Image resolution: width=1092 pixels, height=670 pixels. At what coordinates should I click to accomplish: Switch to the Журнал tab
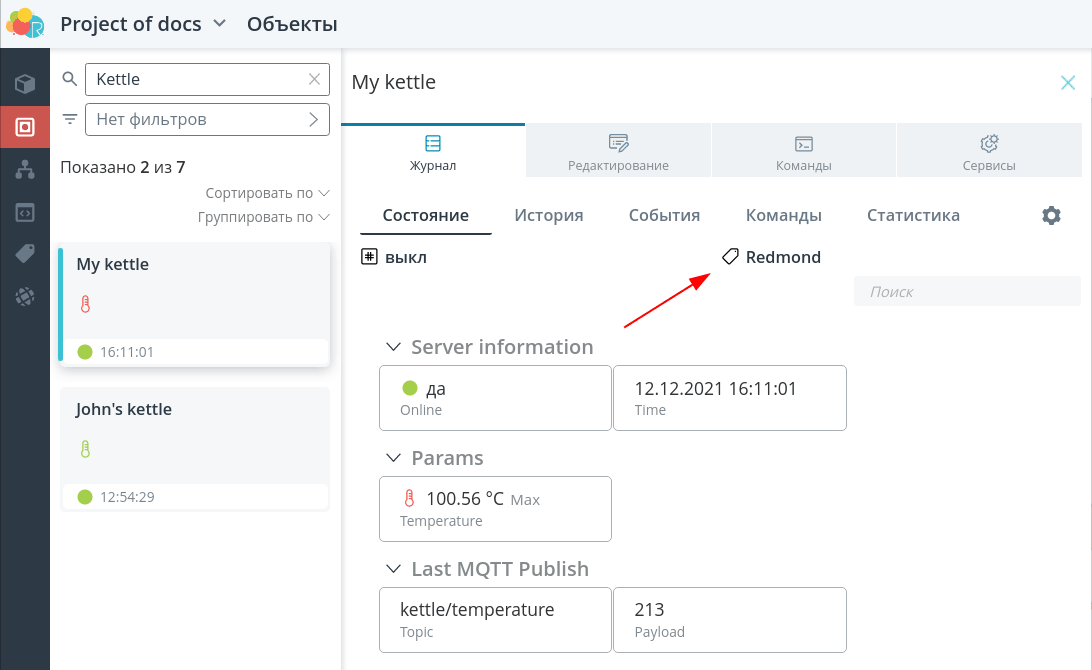[432, 152]
